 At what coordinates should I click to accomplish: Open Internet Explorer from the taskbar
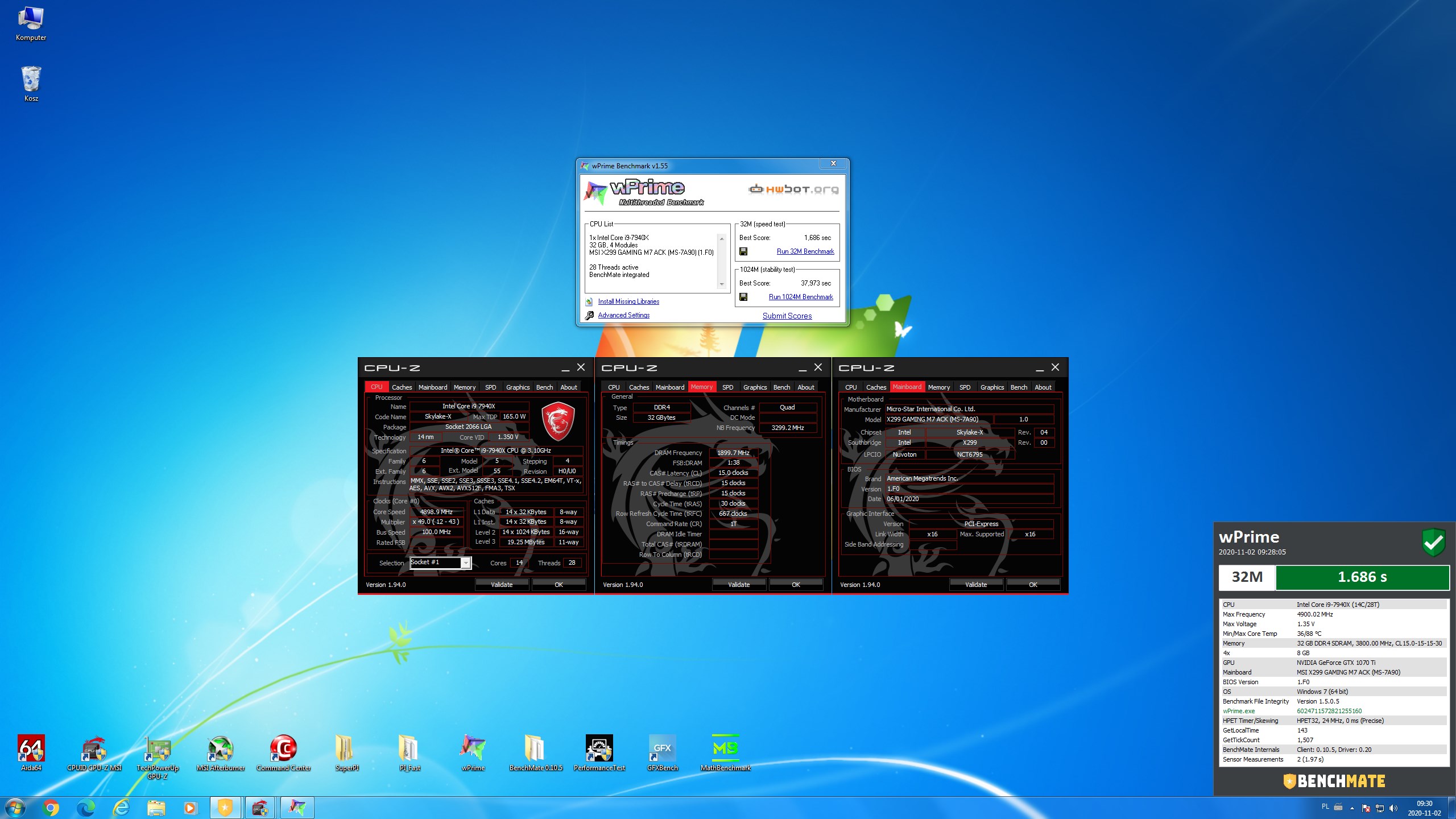click(x=121, y=808)
